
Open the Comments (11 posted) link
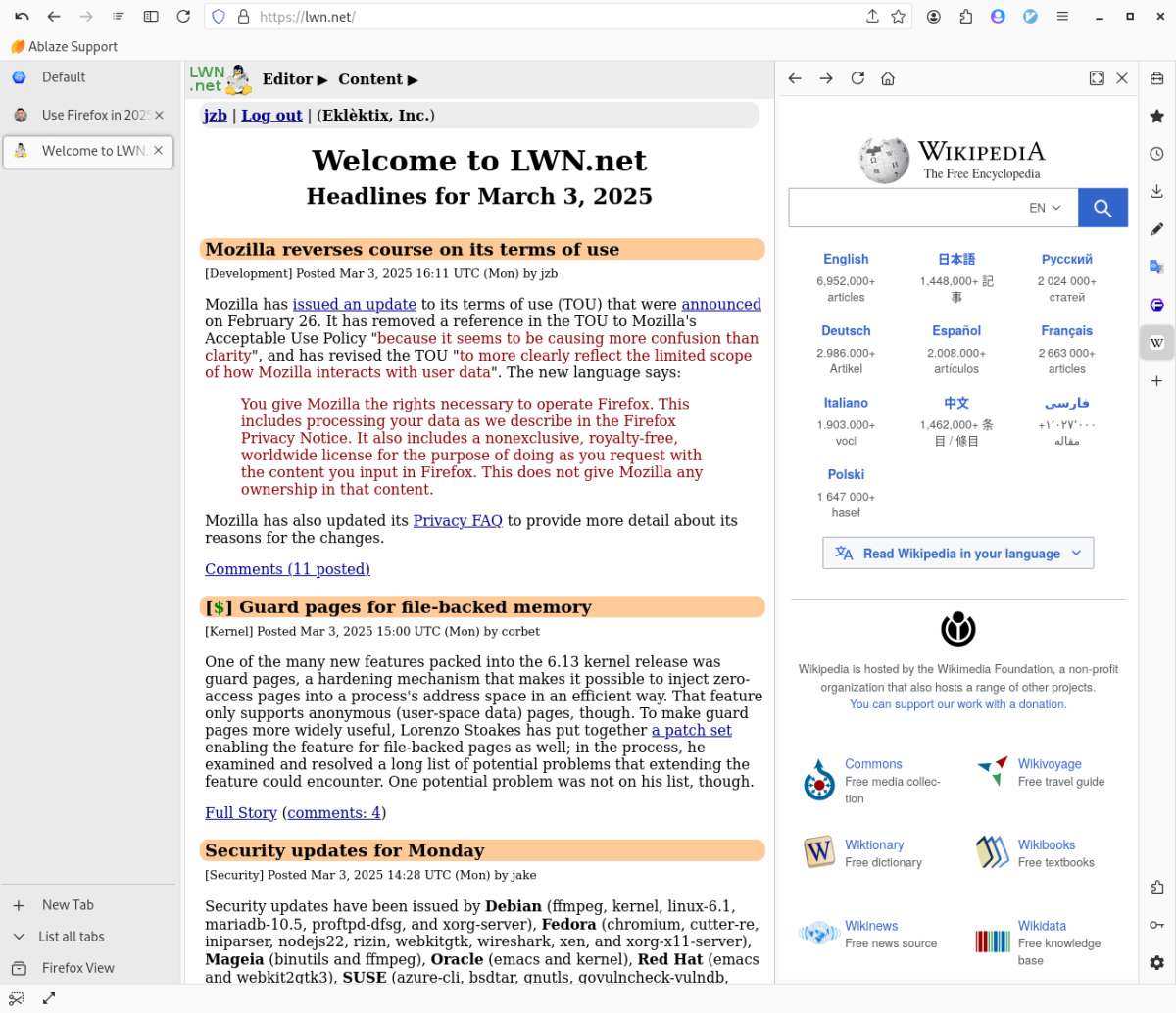[x=287, y=569]
